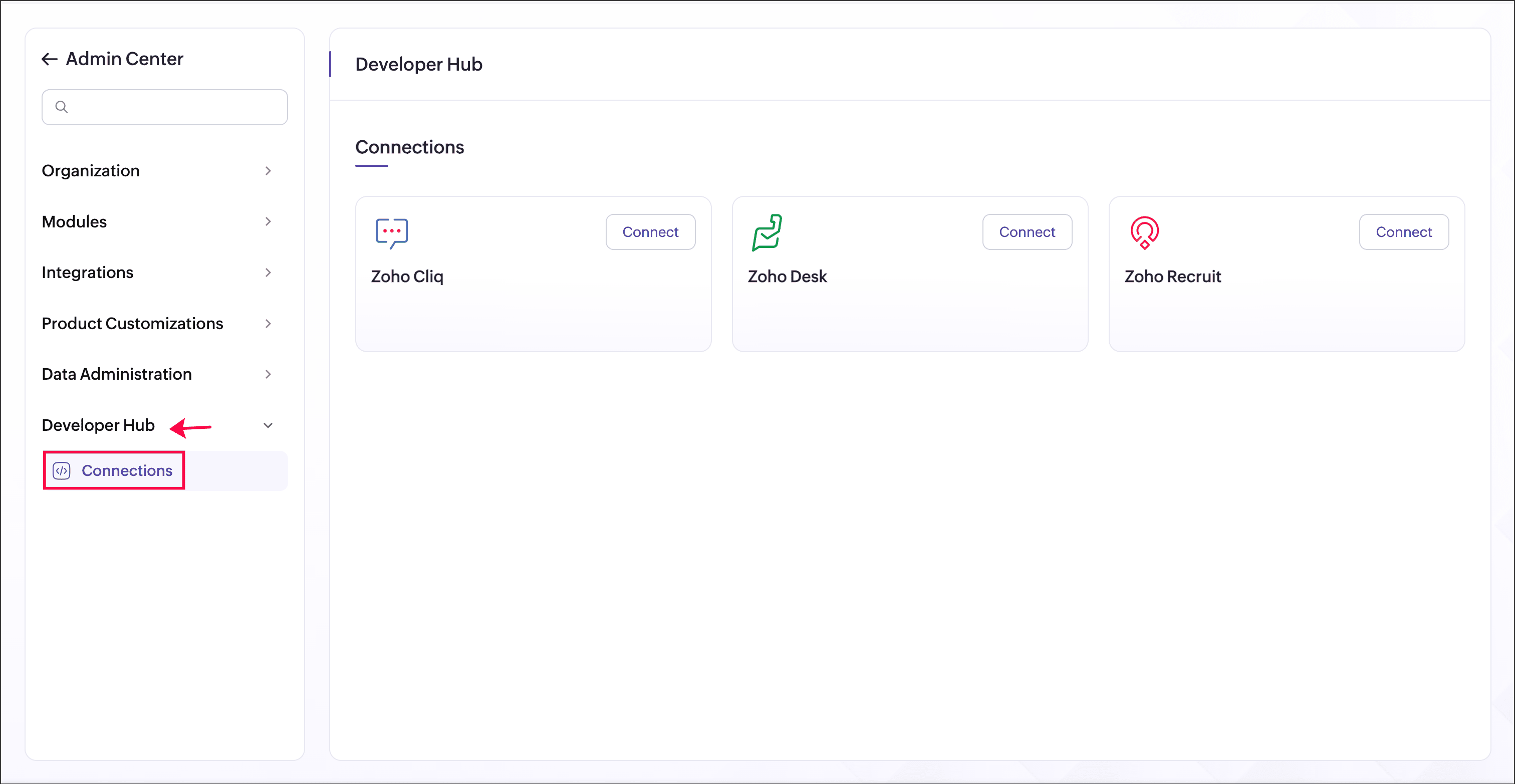1515x784 pixels.
Task: Click the Developer Hub page heading
Action: tap(419, 64)
